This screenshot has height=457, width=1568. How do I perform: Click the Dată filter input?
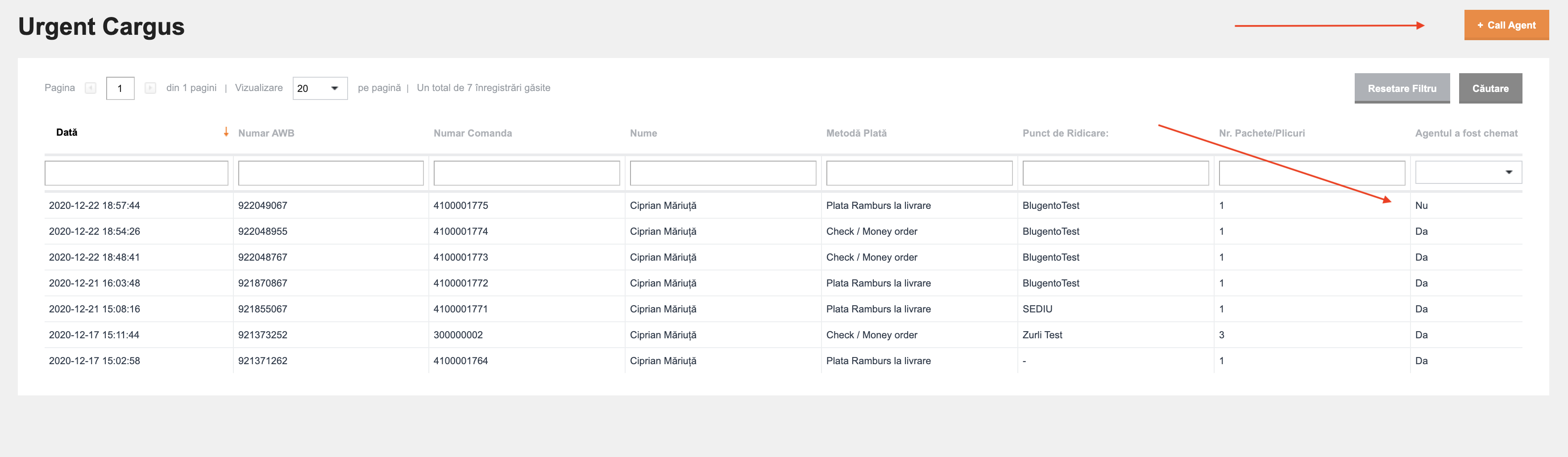[137, 173]
